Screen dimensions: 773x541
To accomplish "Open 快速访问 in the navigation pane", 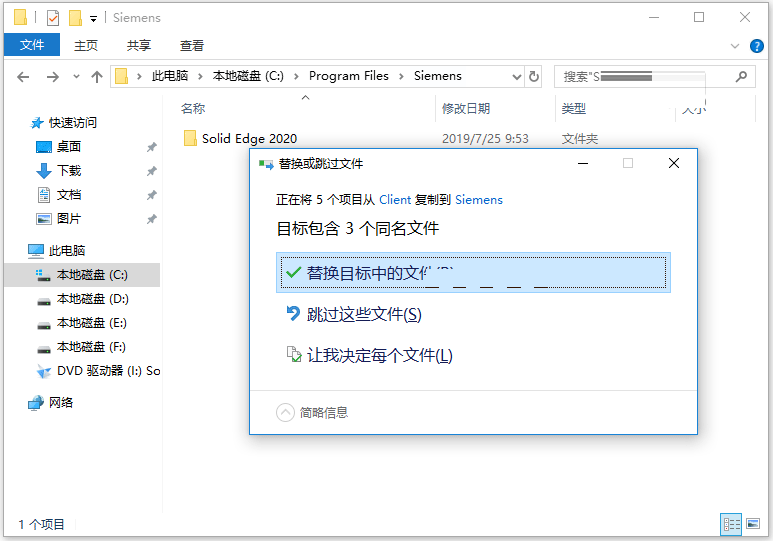I will click(x=72, y=122).
